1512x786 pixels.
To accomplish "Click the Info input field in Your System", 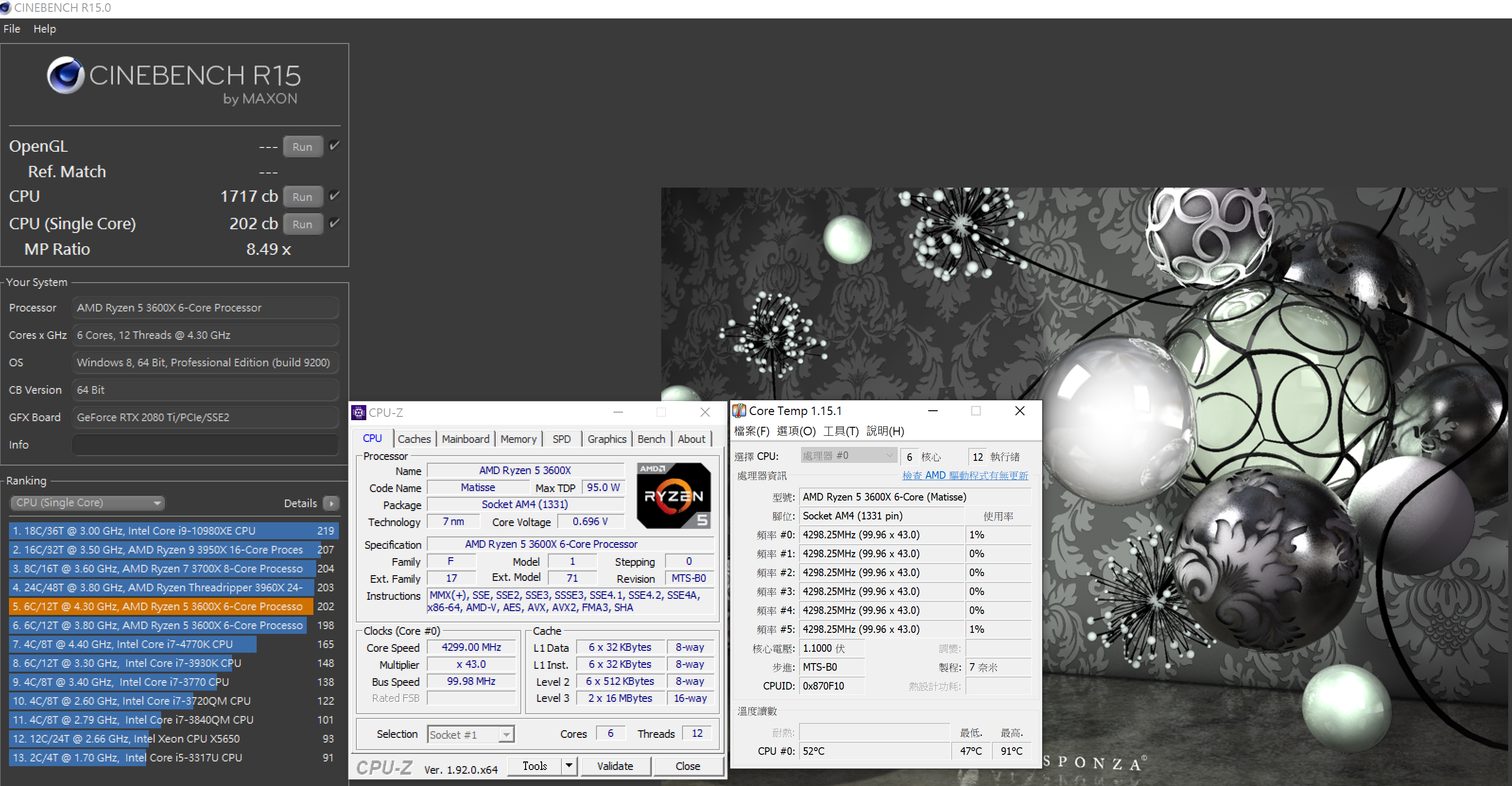I will 205,444.
